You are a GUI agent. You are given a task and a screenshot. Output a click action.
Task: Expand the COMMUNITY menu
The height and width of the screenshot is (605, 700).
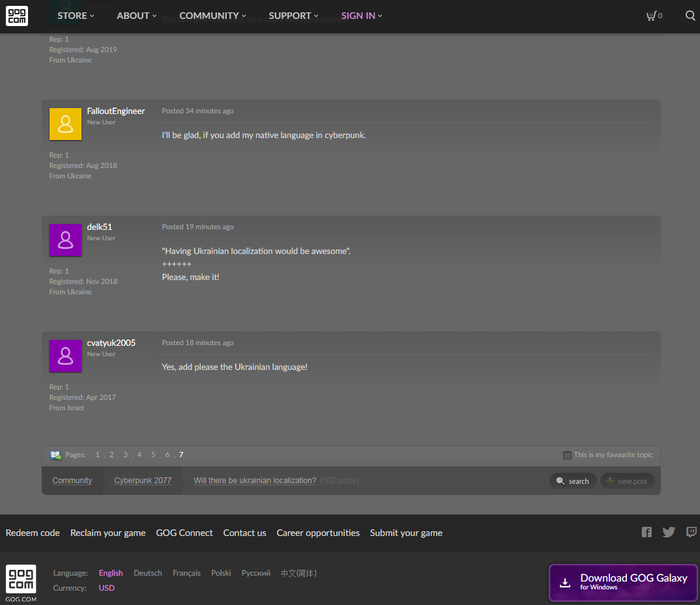click(212, 16)
